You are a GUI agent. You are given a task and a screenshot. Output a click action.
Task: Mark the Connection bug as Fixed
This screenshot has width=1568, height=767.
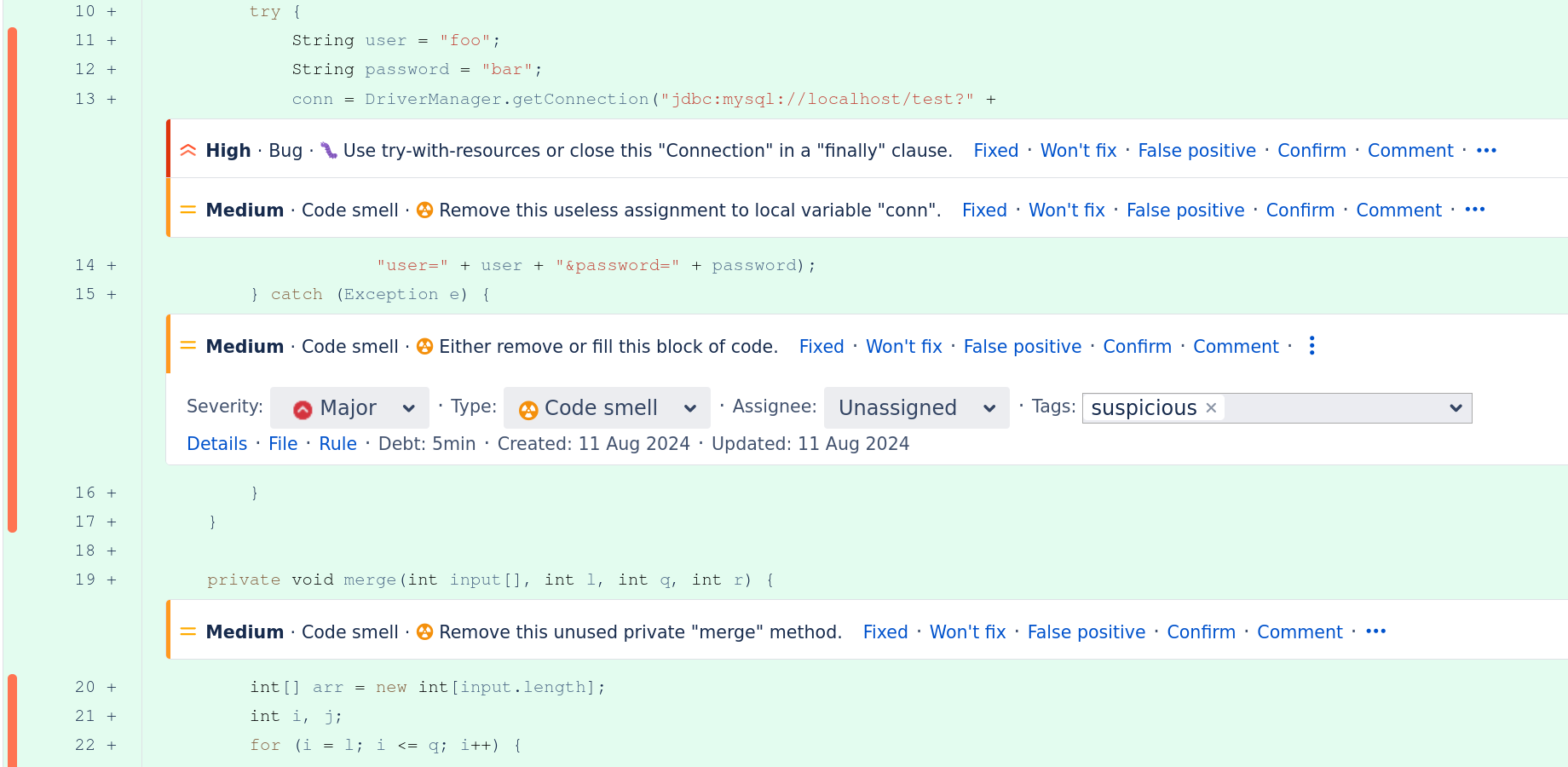coord(995,151)
